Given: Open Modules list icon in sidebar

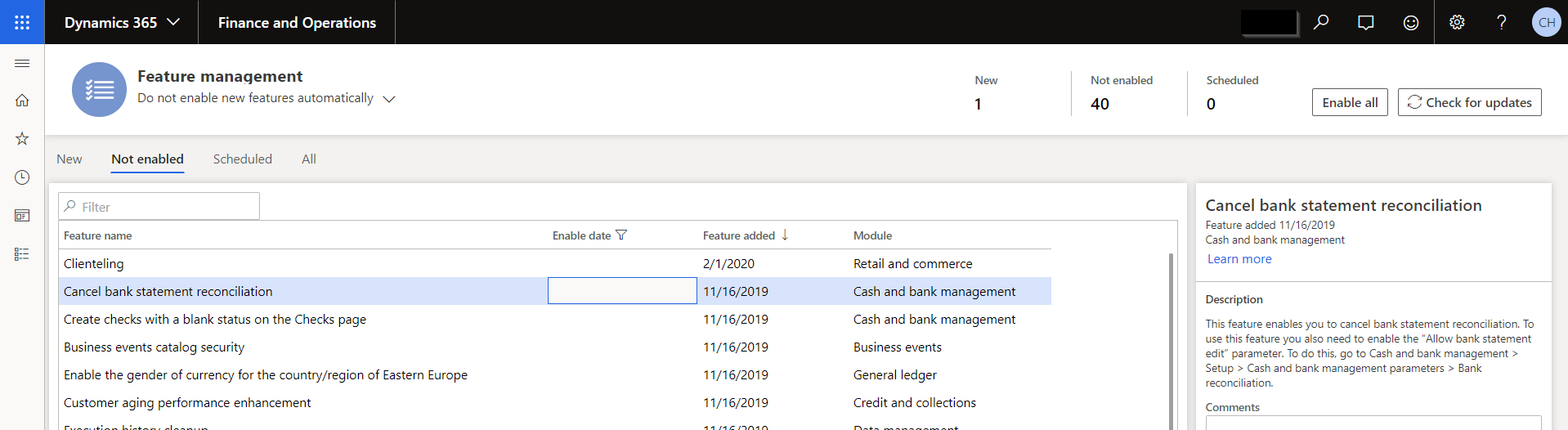Looking at the screenshot, I should click(x=22, y=254).
